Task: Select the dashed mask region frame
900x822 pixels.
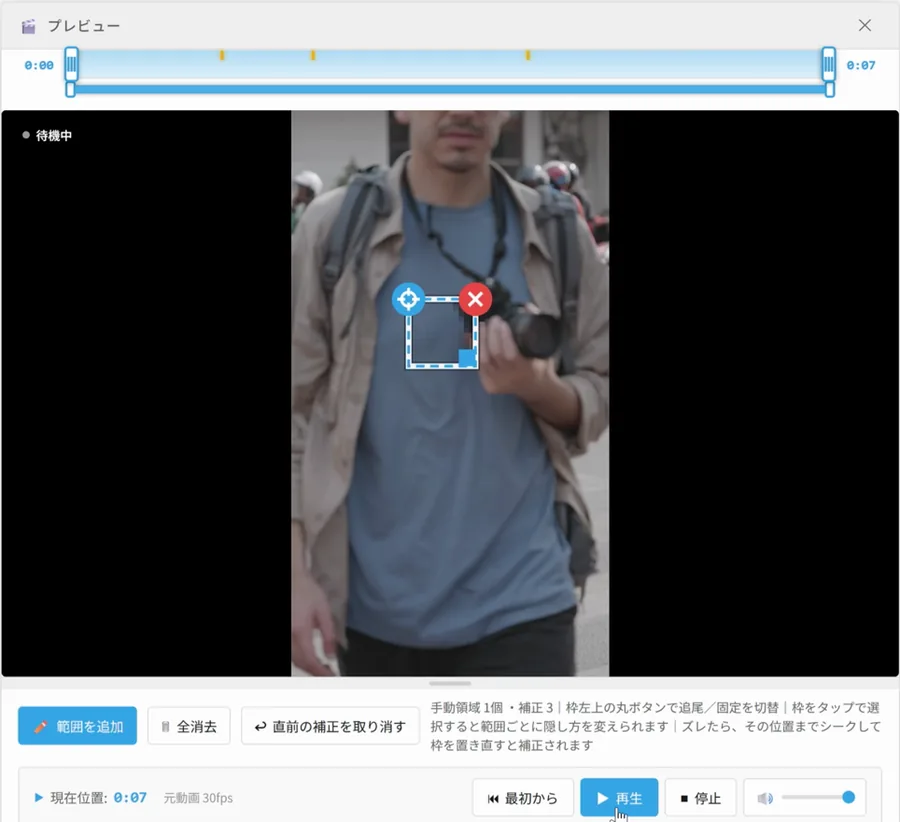Action: [x=442, y=333]
